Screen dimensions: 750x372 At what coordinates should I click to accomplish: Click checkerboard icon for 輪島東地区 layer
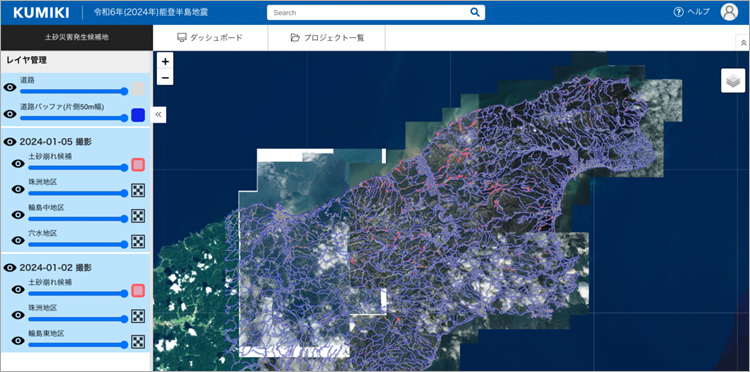click(x=138, y=341)
